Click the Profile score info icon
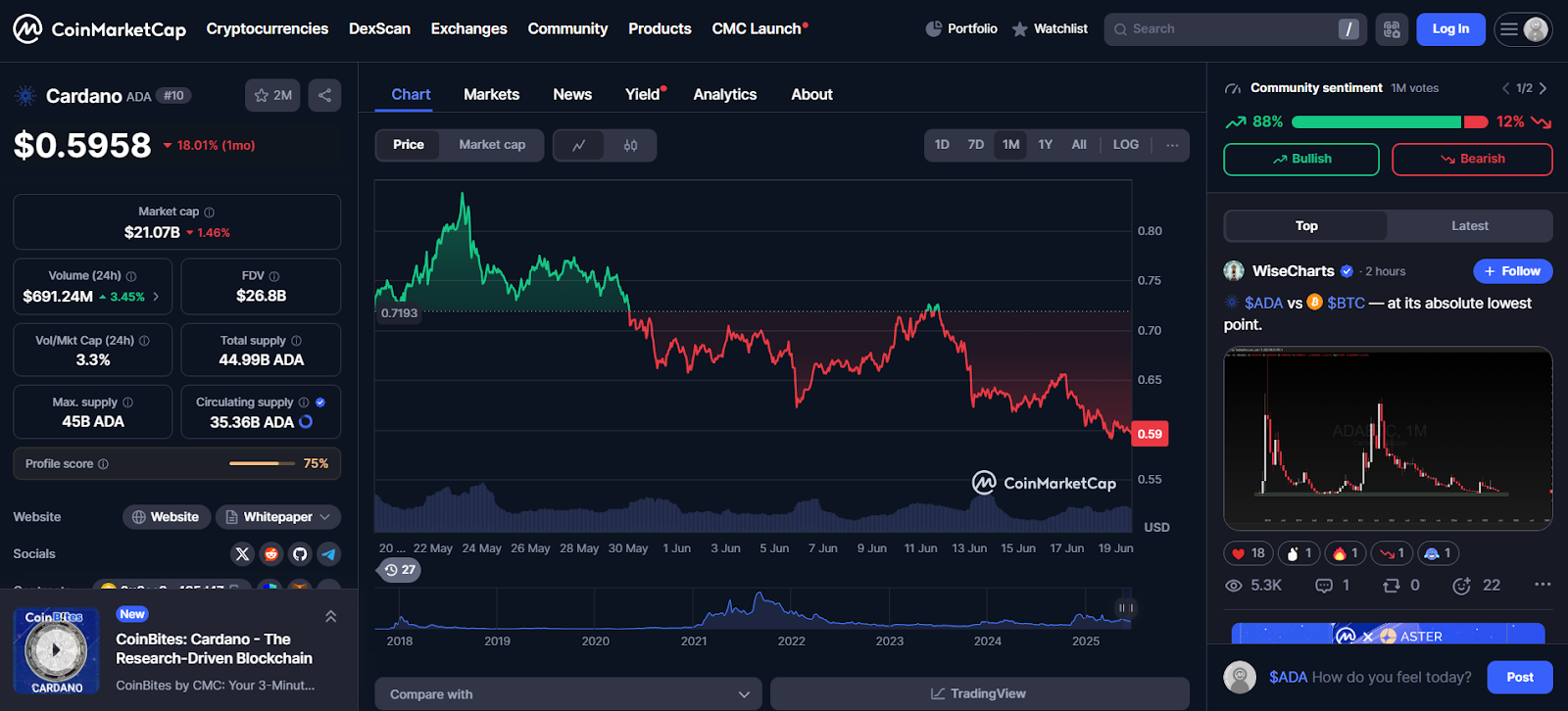1568x711 pixels. (103, 464)
